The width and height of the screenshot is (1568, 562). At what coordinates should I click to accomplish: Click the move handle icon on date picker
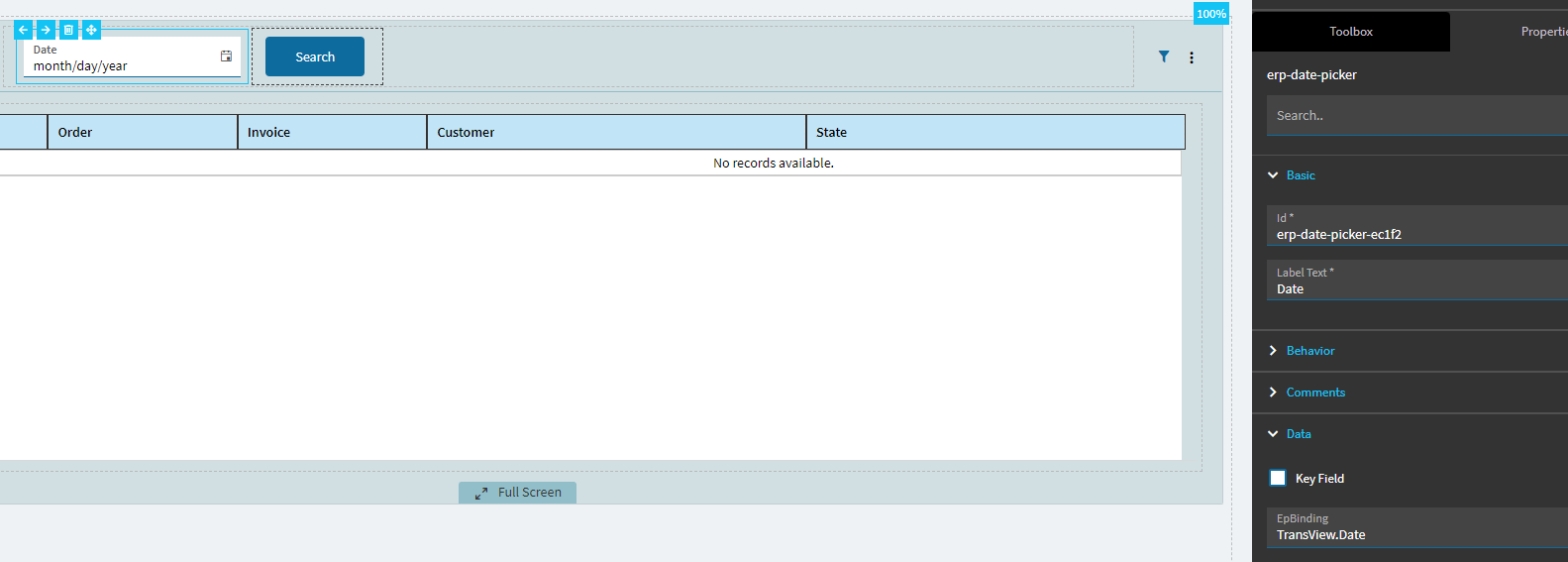coord(91,30)
